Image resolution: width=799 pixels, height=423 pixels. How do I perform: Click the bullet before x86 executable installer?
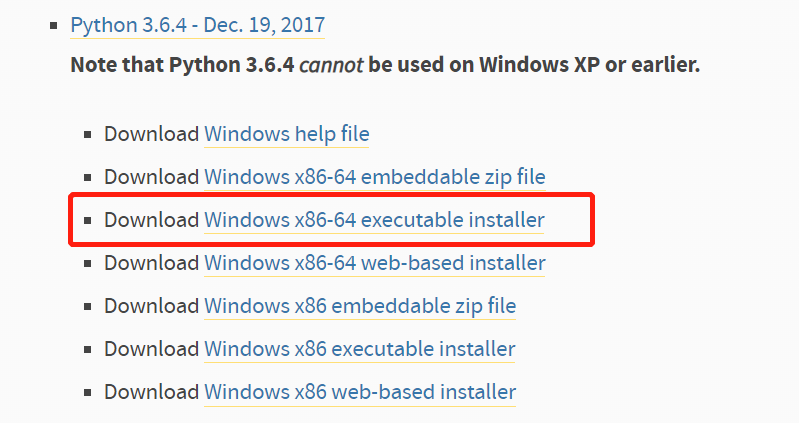88,350
